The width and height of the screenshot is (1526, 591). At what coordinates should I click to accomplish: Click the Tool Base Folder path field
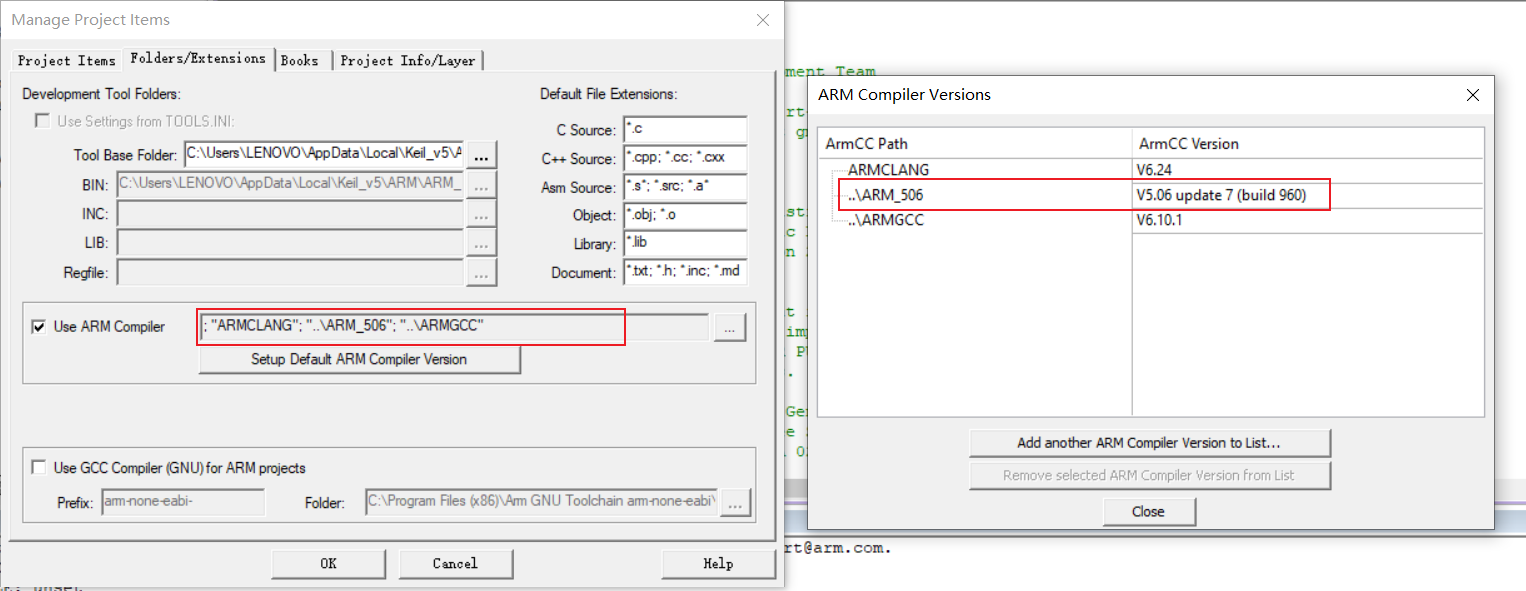[x=324, y=154]
